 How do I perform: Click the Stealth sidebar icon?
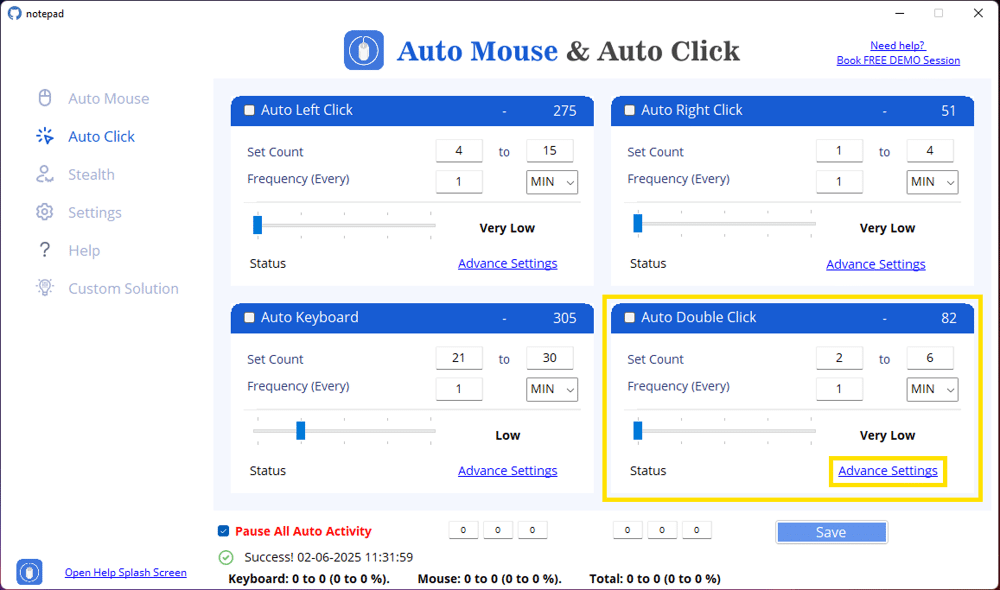tap(44, 174)
